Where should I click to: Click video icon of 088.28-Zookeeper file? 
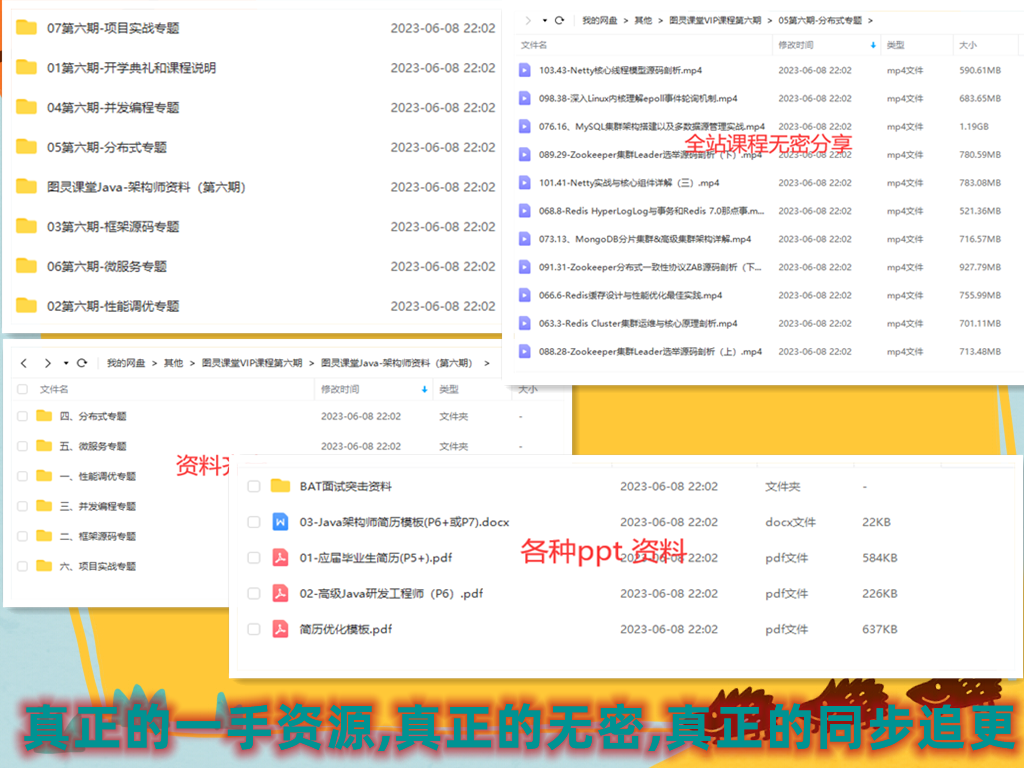coord(524,351)
